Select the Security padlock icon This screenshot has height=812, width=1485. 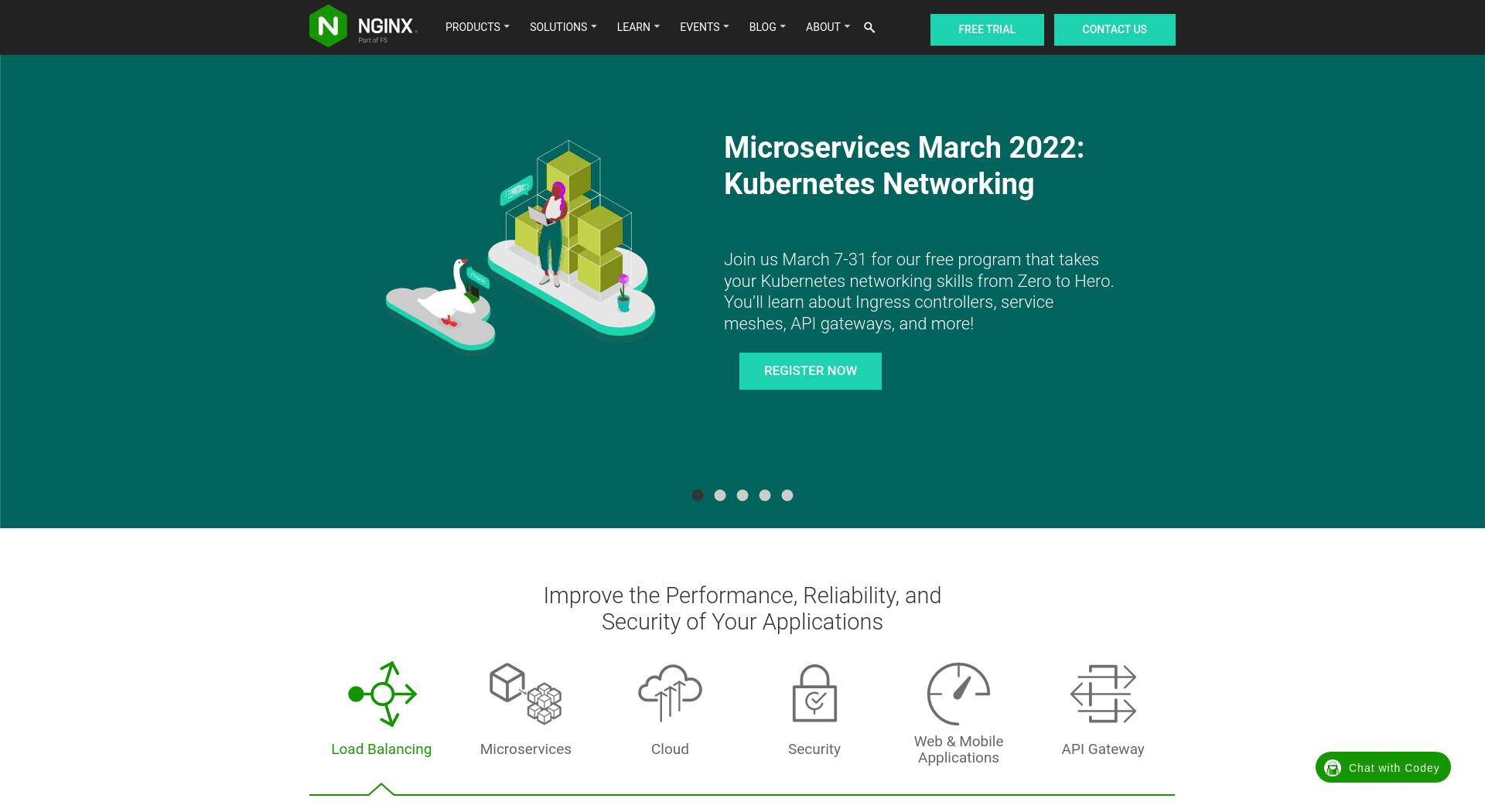pos(814,693)
